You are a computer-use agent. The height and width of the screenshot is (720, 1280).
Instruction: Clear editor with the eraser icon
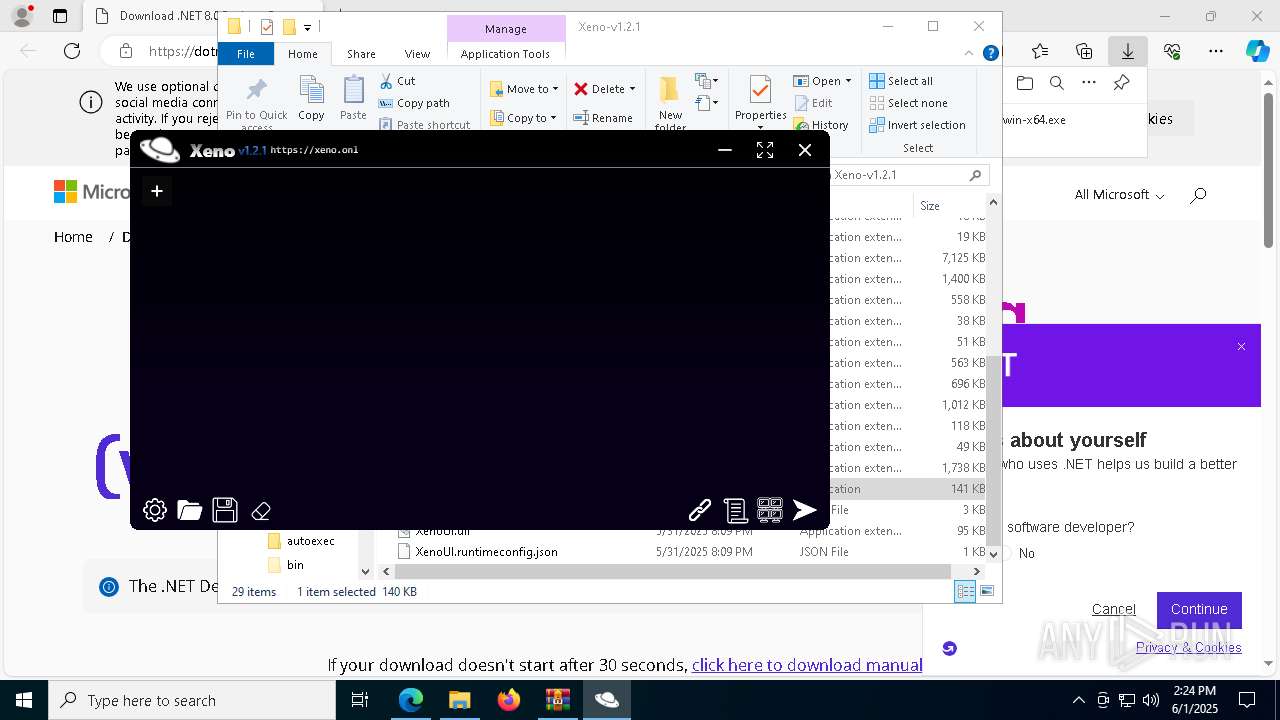[261, 511]
